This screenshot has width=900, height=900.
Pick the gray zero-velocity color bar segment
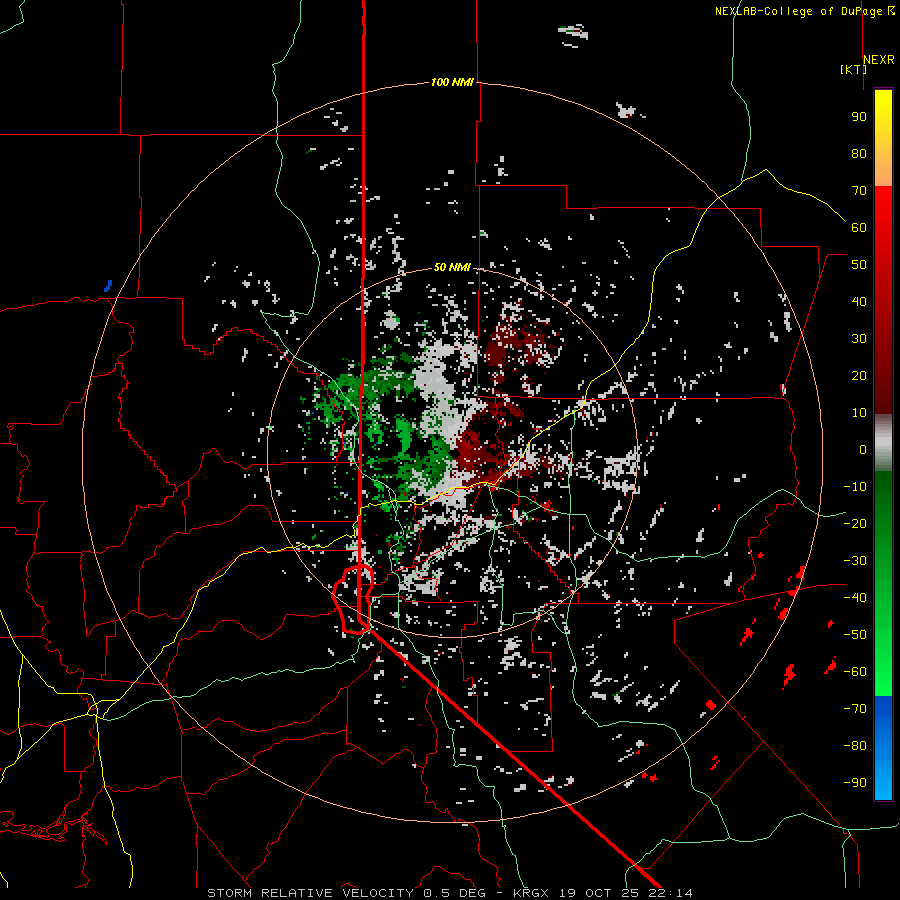(883, 443)
